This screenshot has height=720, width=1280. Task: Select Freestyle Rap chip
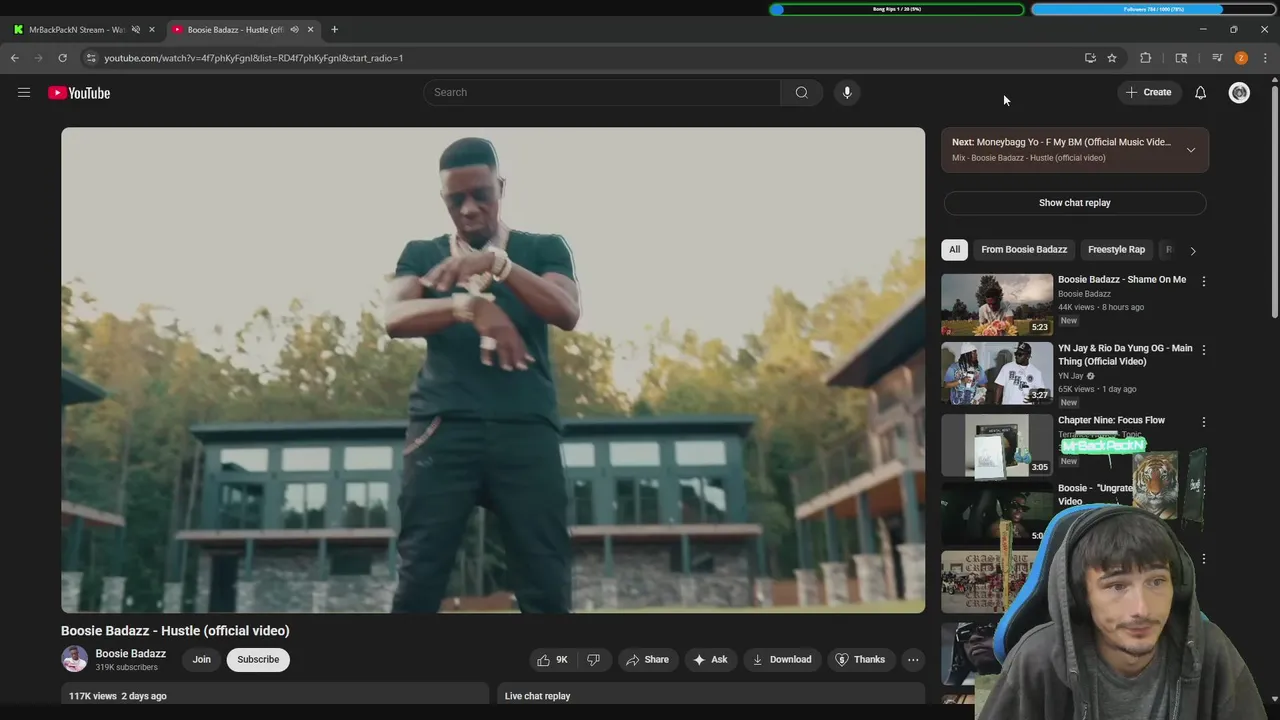click(1116, 249)
